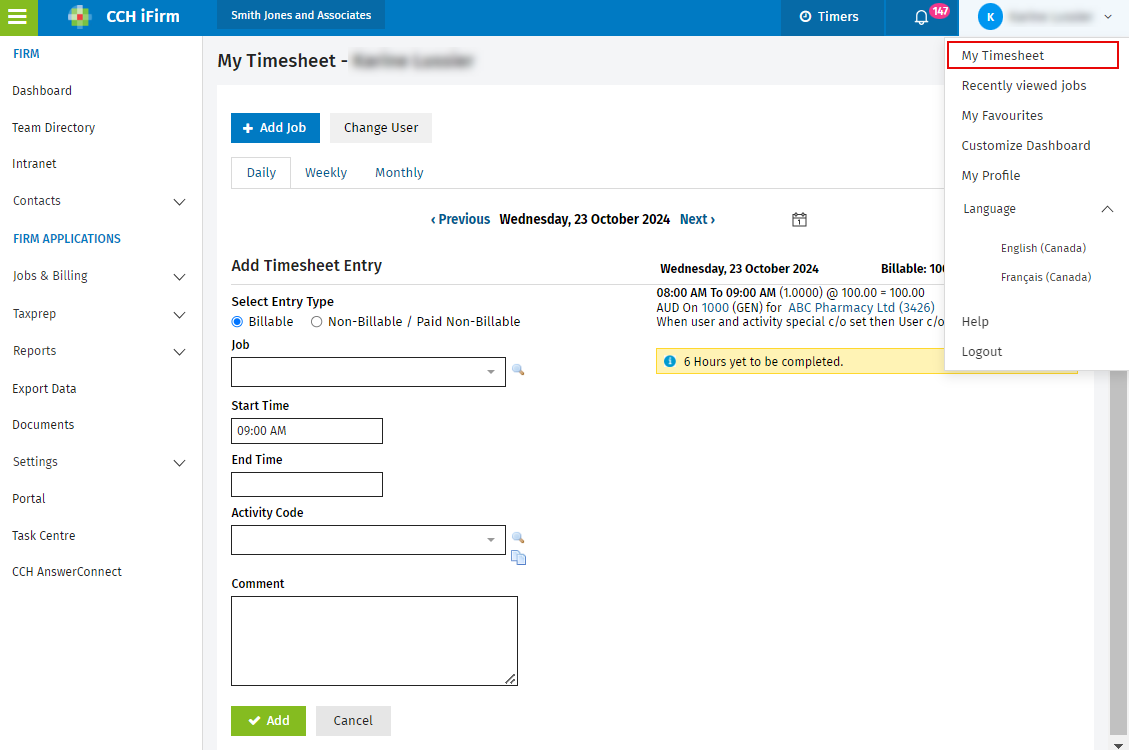The width and height of the screenshot is (1129, 750).
Task: Click Smith Jones and Associates firm button
Action: click(x=301, y=15)
